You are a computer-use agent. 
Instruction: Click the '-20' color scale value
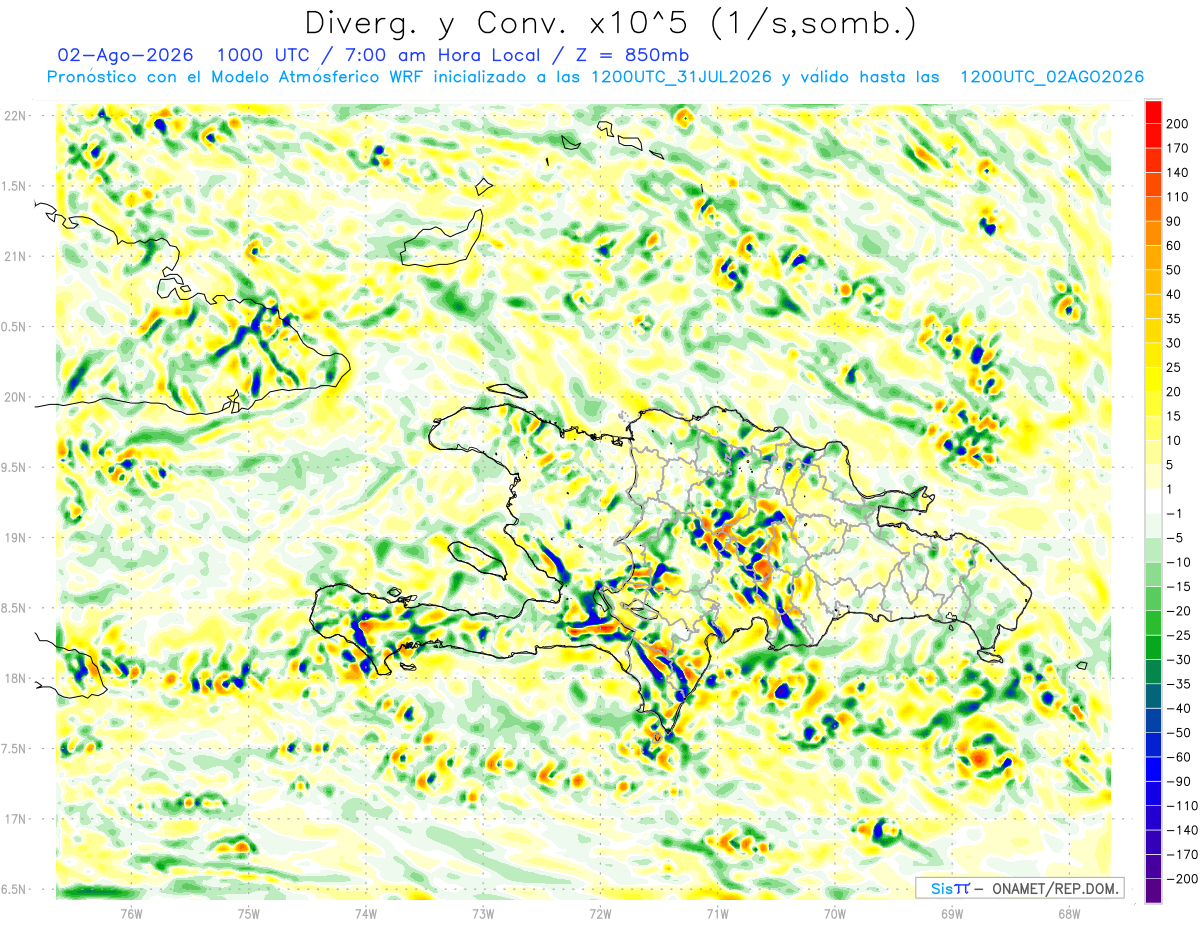(1179, 611)
